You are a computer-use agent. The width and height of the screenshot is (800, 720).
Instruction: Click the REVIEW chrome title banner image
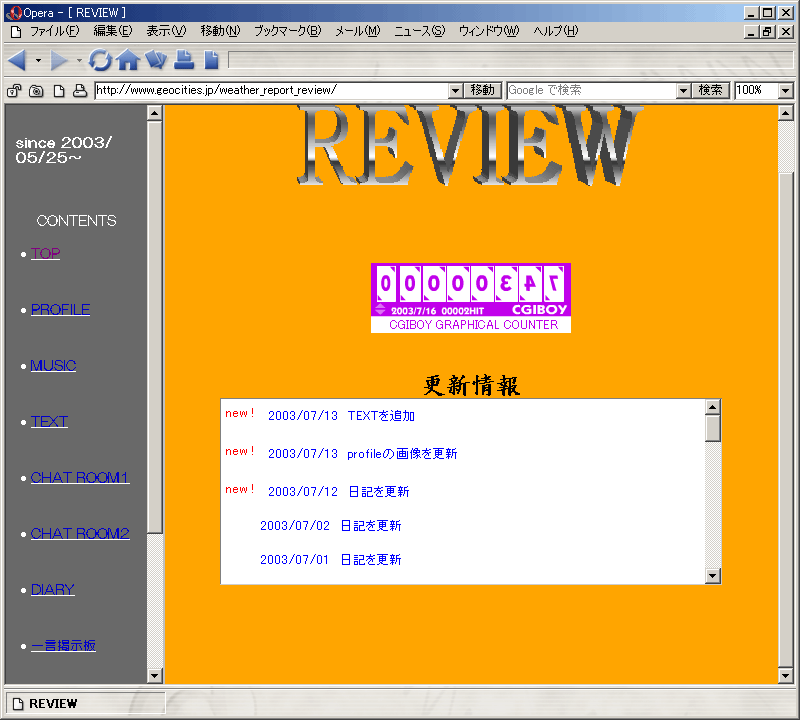[468, 145]
